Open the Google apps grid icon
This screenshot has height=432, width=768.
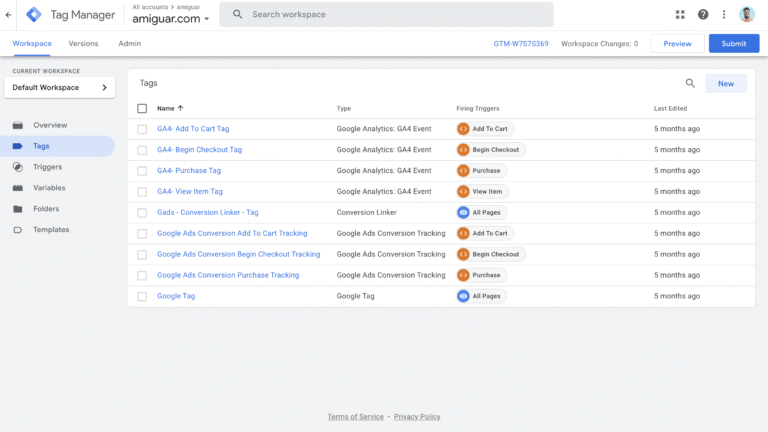[x=680, y=15]
